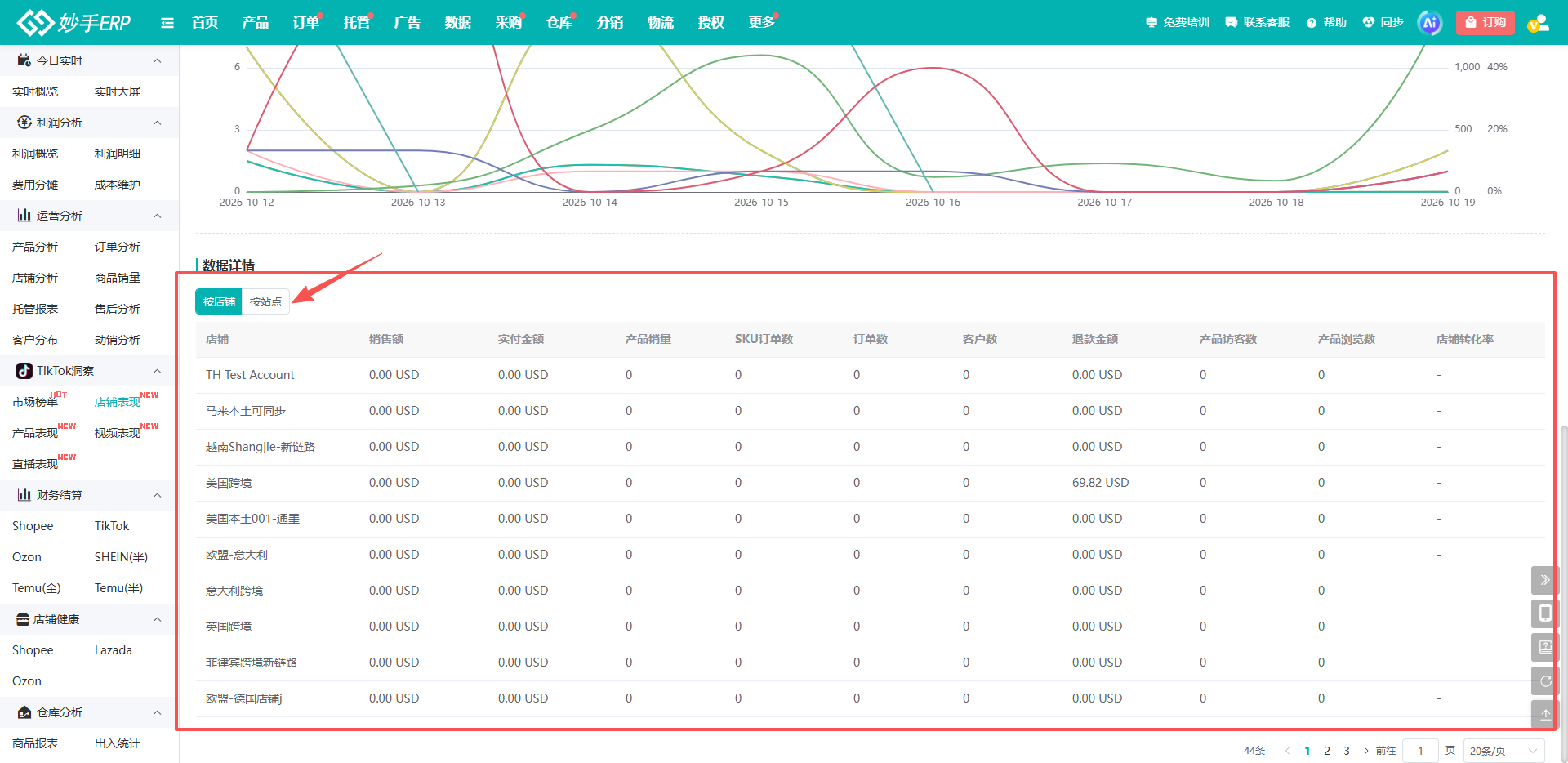Screen dimensions: 1568x763
Task: Click the 帮助 help icon
Action: click(1311, 23)
